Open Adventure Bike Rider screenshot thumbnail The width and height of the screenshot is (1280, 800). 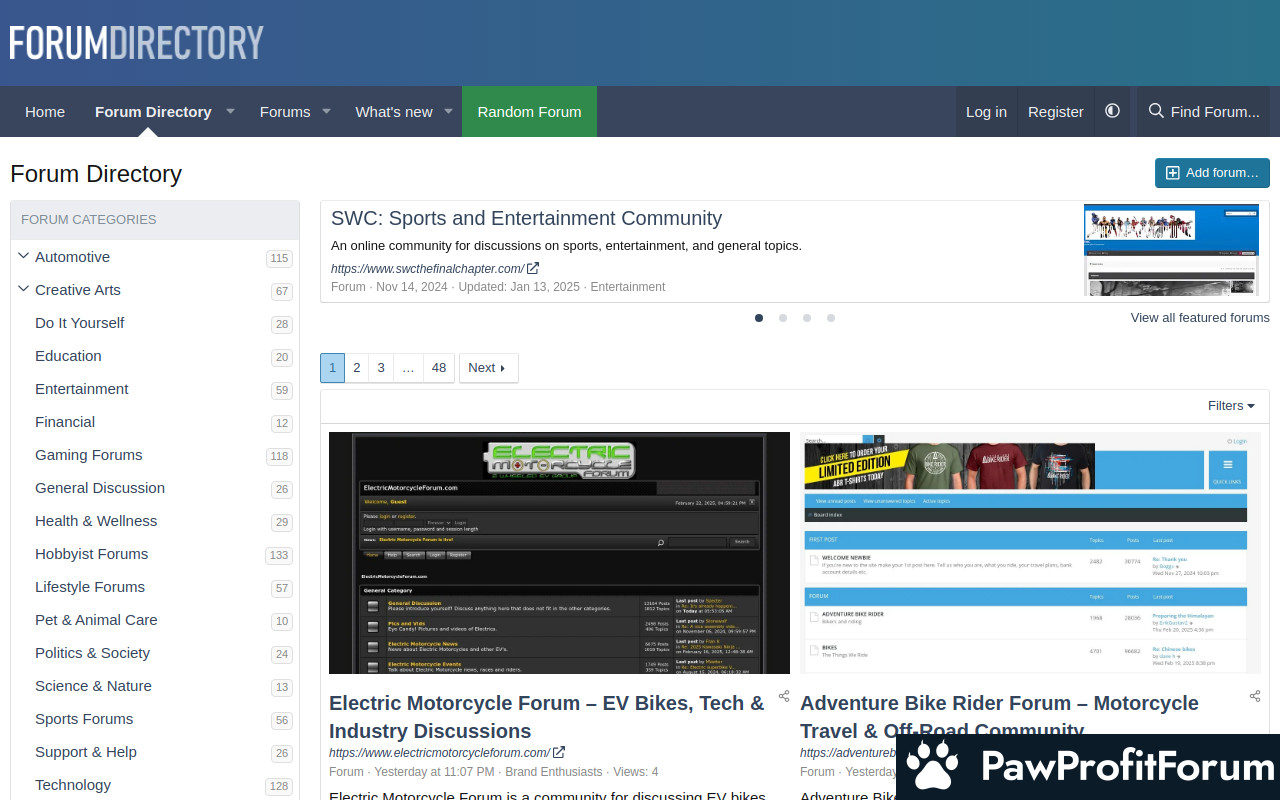pyautogui.click(x=1030, y=553)
